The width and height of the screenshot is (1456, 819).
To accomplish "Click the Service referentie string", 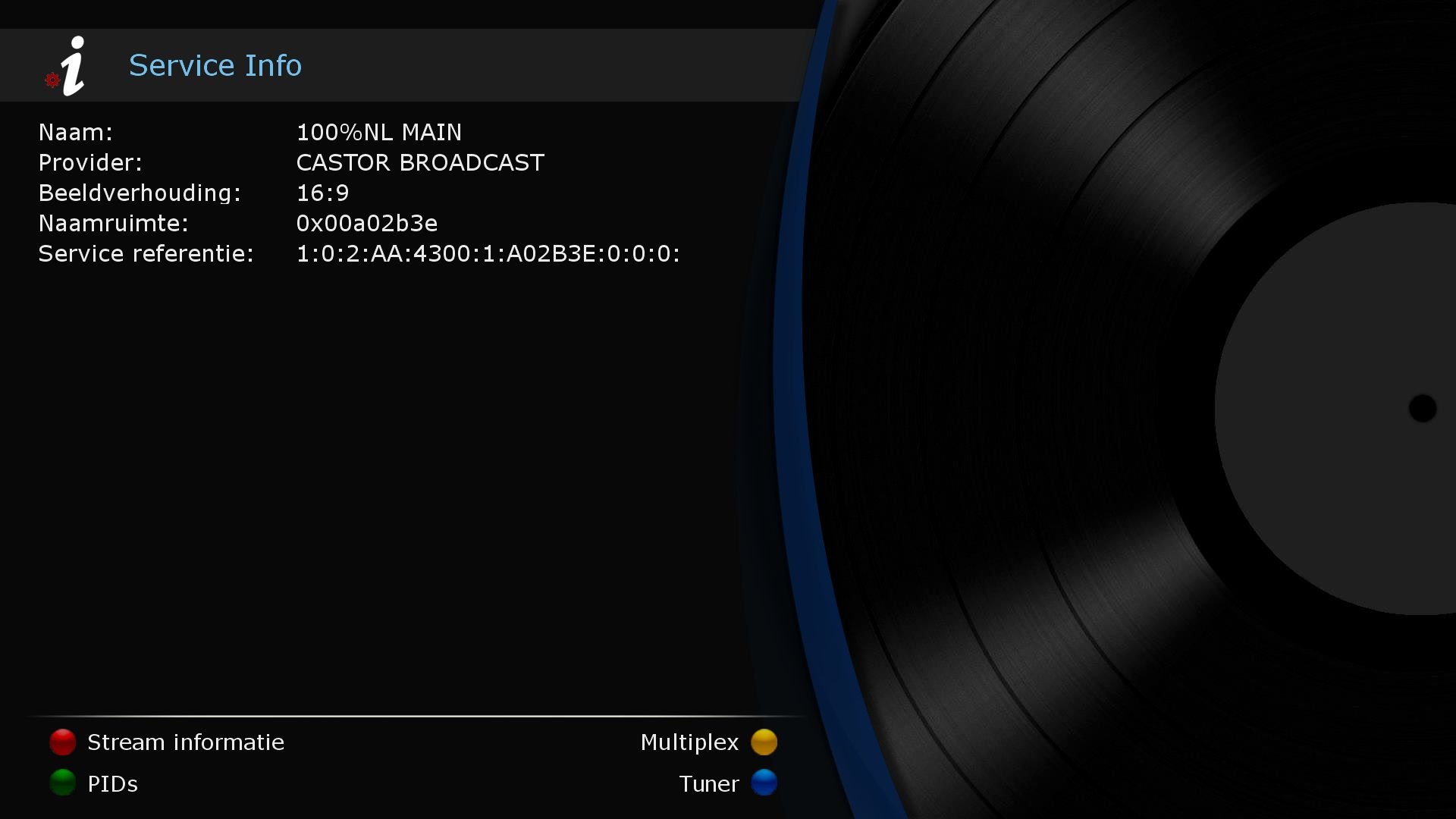I will 488,253.
